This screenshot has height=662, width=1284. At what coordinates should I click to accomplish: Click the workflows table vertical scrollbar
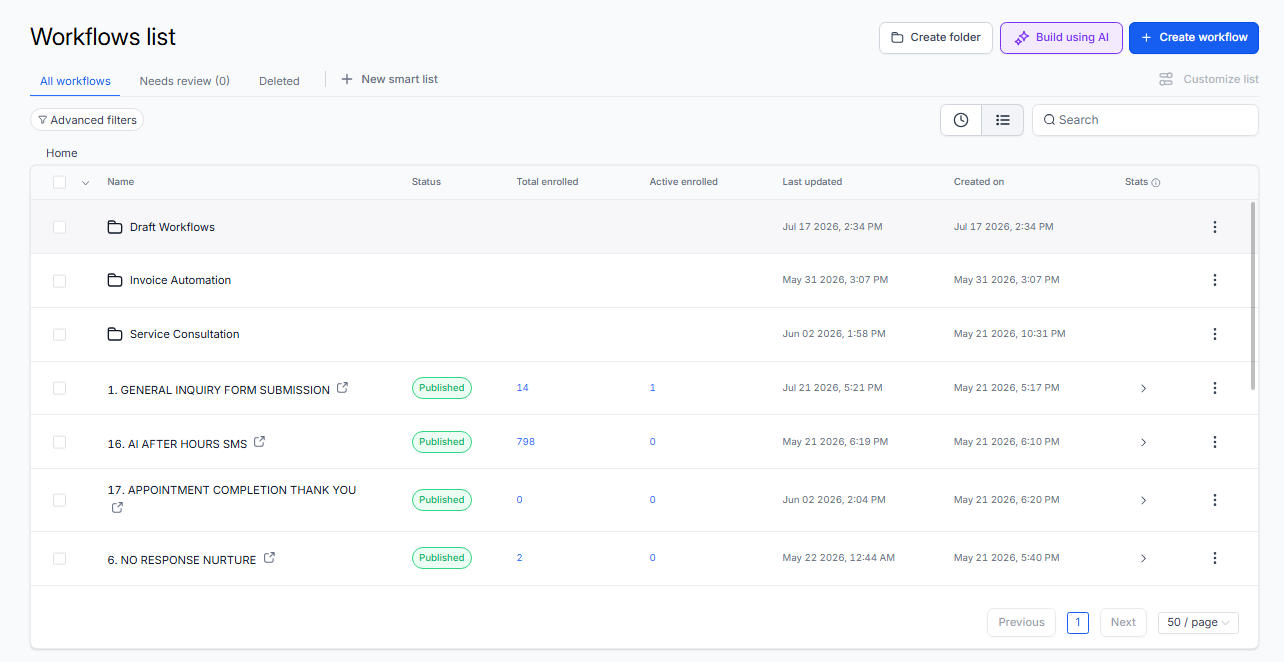click(x=1253, y=296)
